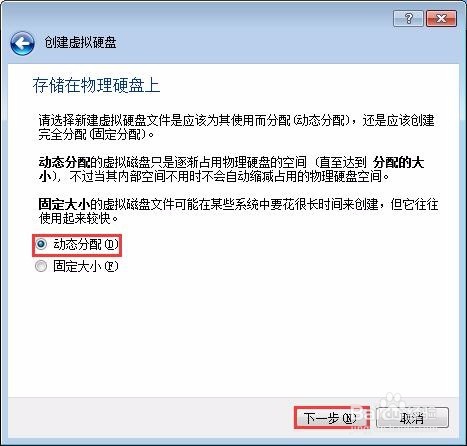Click the blank white area below options
Image resolution: width=467 pixels, height=446 pixels.
233,333
